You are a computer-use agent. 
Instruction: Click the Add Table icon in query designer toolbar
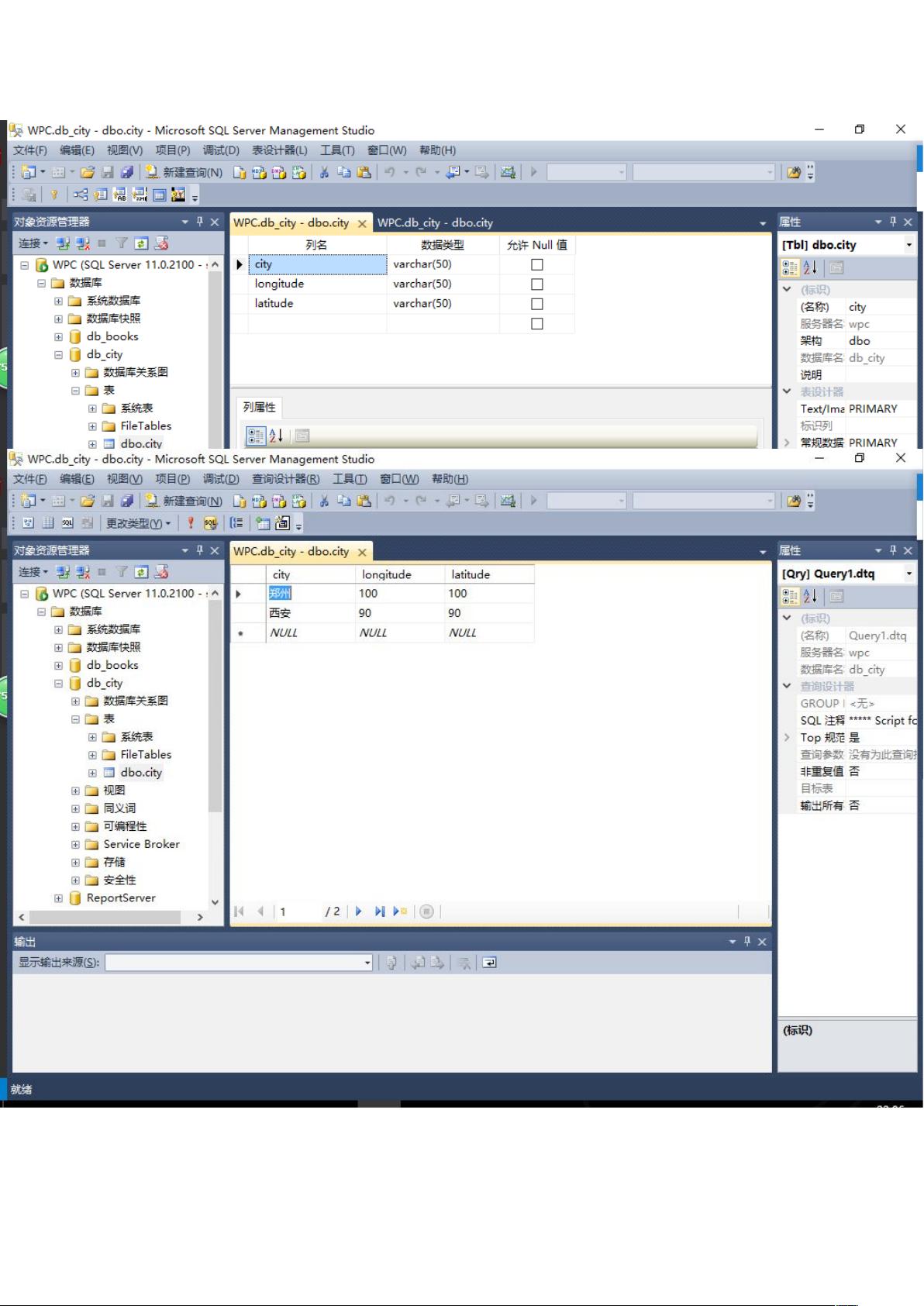263,523
